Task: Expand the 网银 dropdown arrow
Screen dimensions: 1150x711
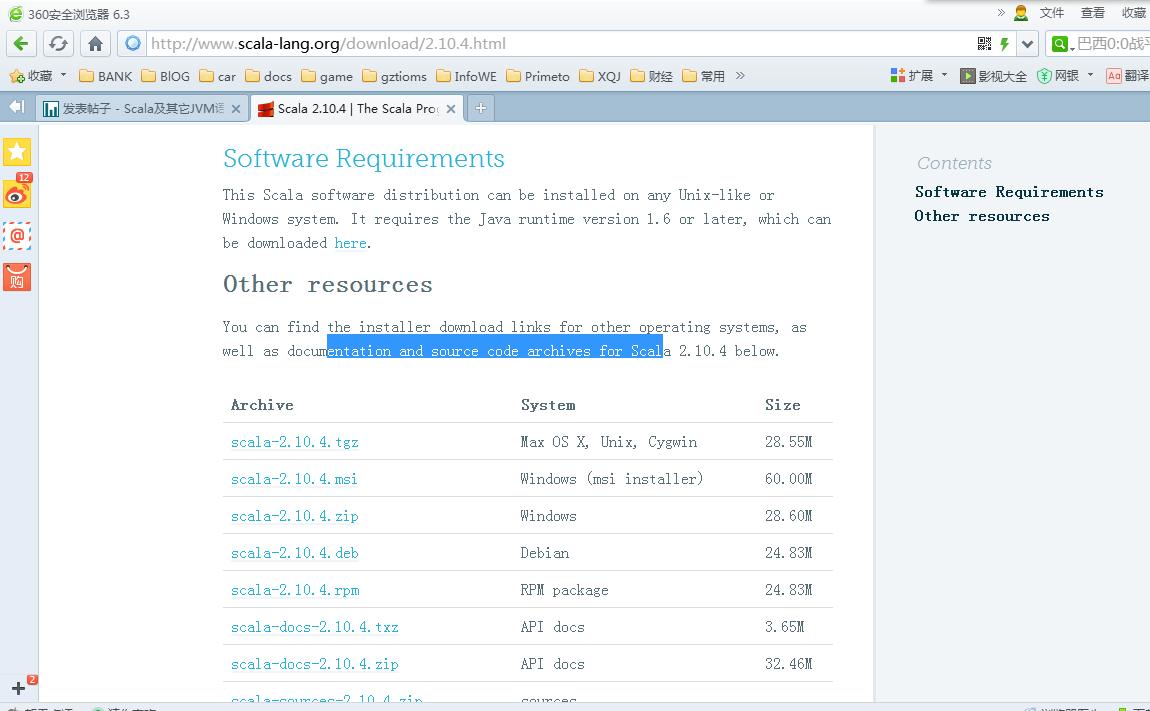Action: point(1091,75)
